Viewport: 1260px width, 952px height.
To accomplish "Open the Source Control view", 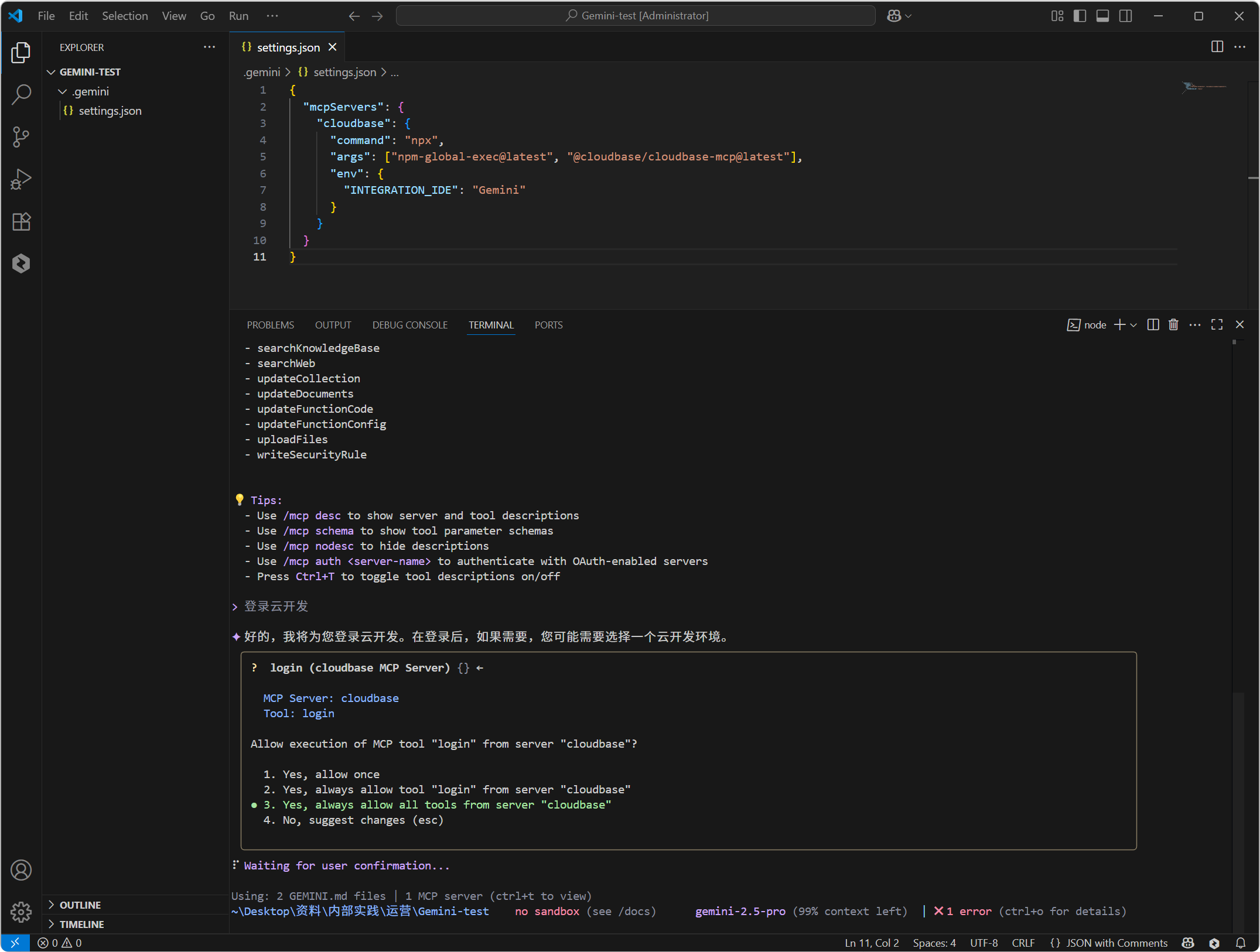I will tap(21, 137).
